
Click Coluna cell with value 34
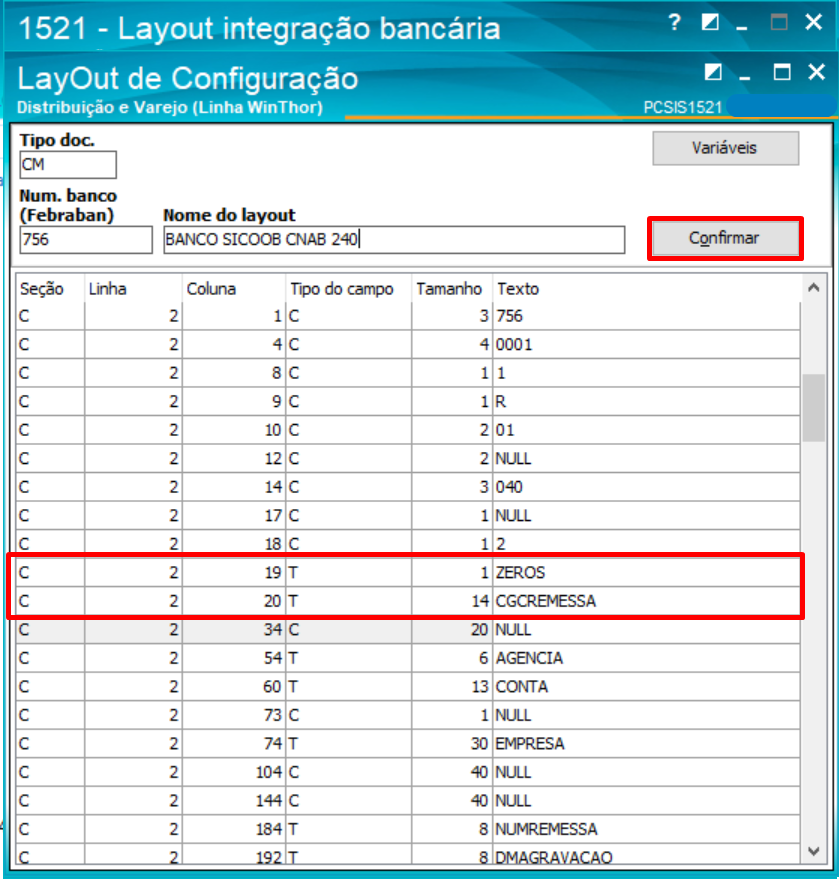click(x=233, y=630)
